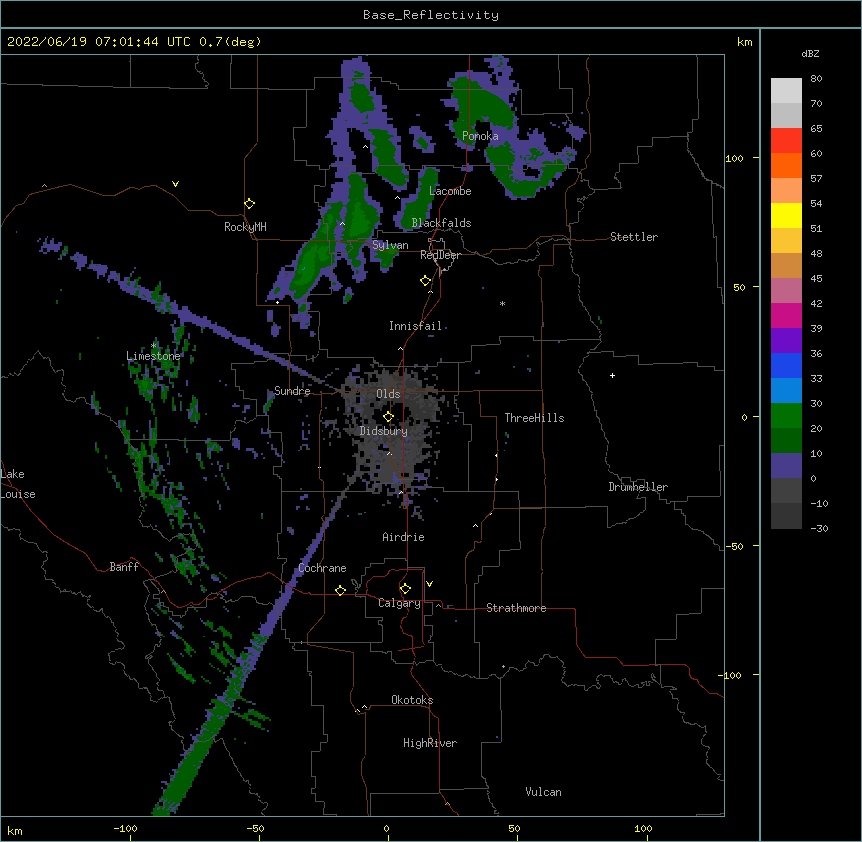This screenshot has width=862, height=842.
Task: Select the Didsbury town label
Action: point(384,431)
